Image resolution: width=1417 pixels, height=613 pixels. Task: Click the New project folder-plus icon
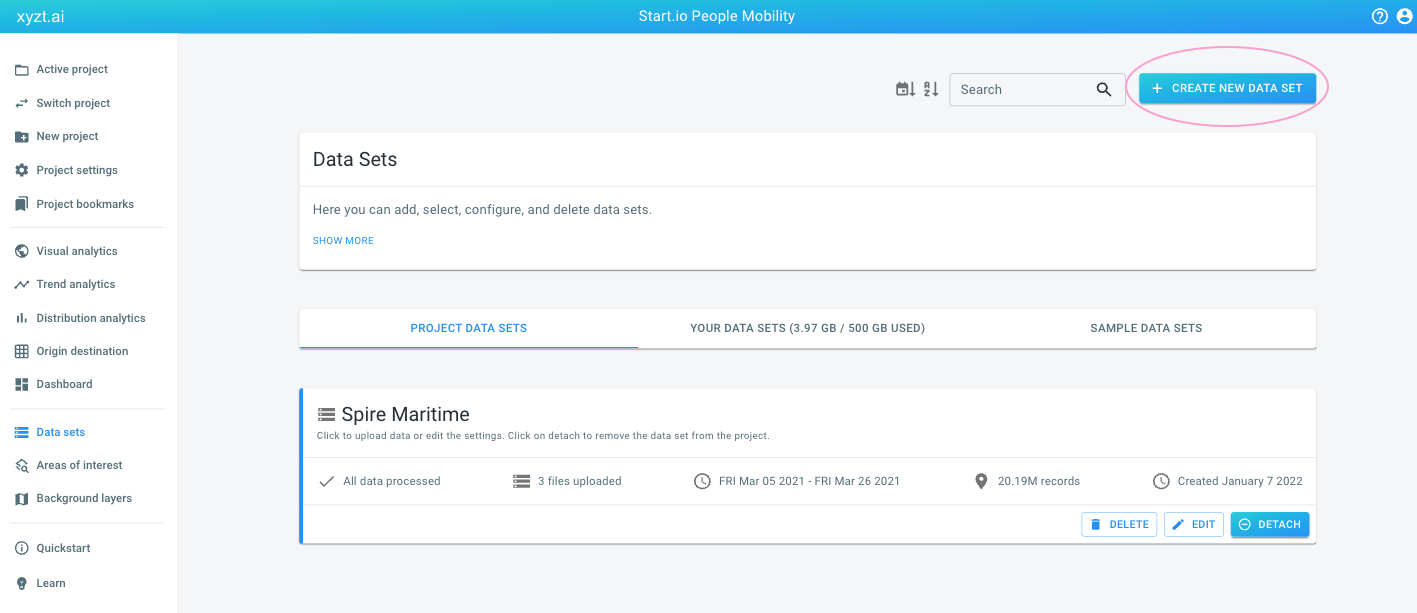(x=21, y=136)
